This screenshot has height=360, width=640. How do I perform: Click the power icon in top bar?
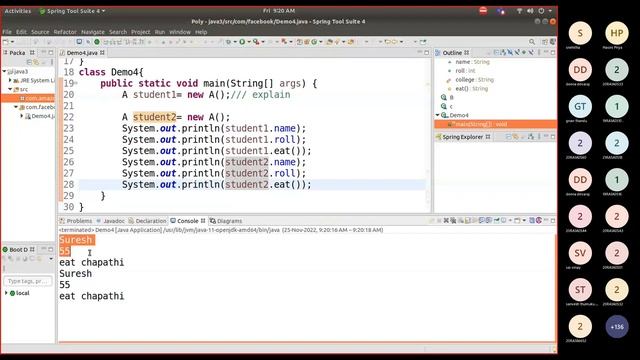541,11
